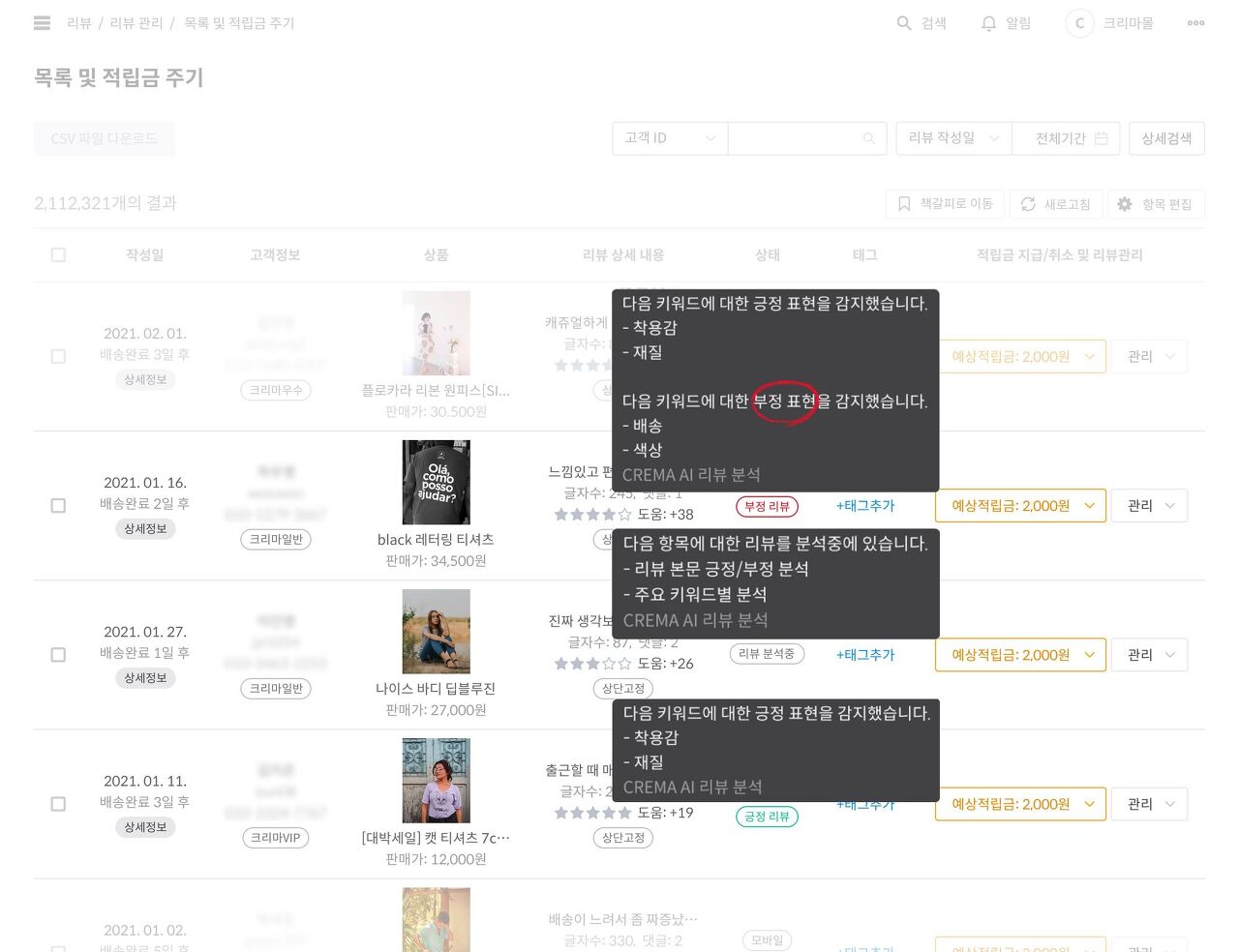Click the three-dot more options icon

(x=1195, y=23)
